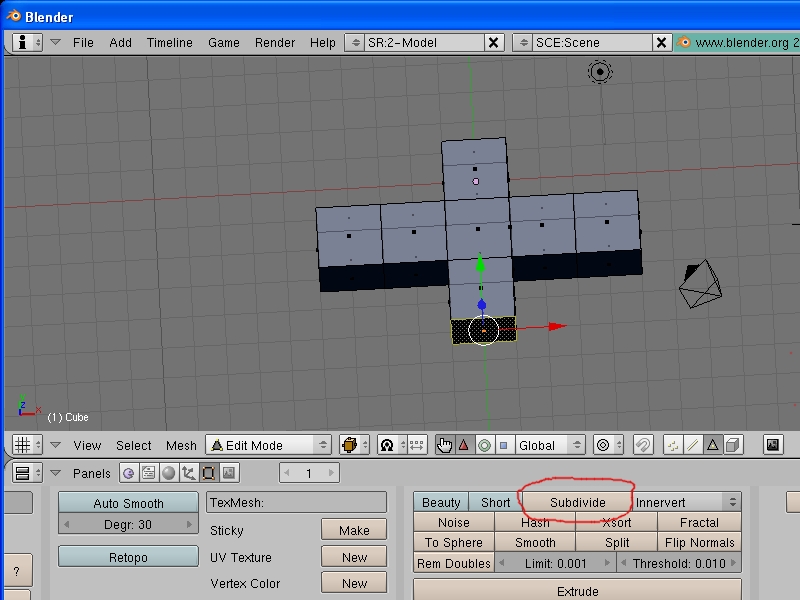The width and height of the screenshot is (800, 600).
Task: Click the Subdivide button
Action: tap(578, 503)
